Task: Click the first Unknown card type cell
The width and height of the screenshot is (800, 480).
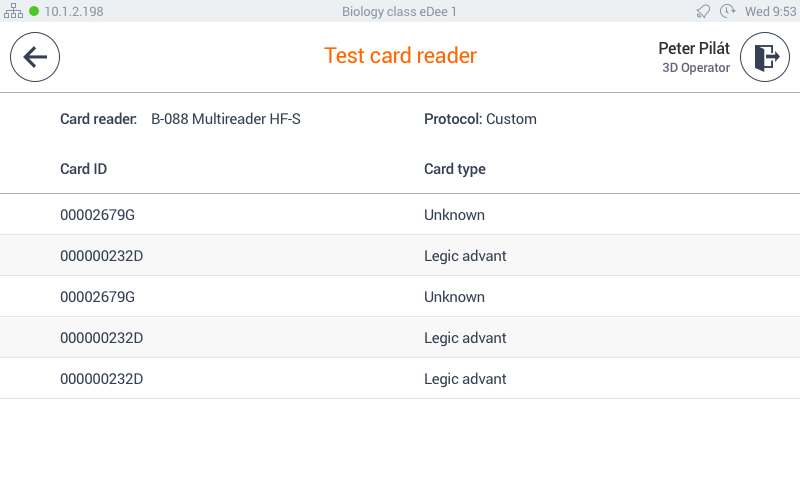Action: 454,215
